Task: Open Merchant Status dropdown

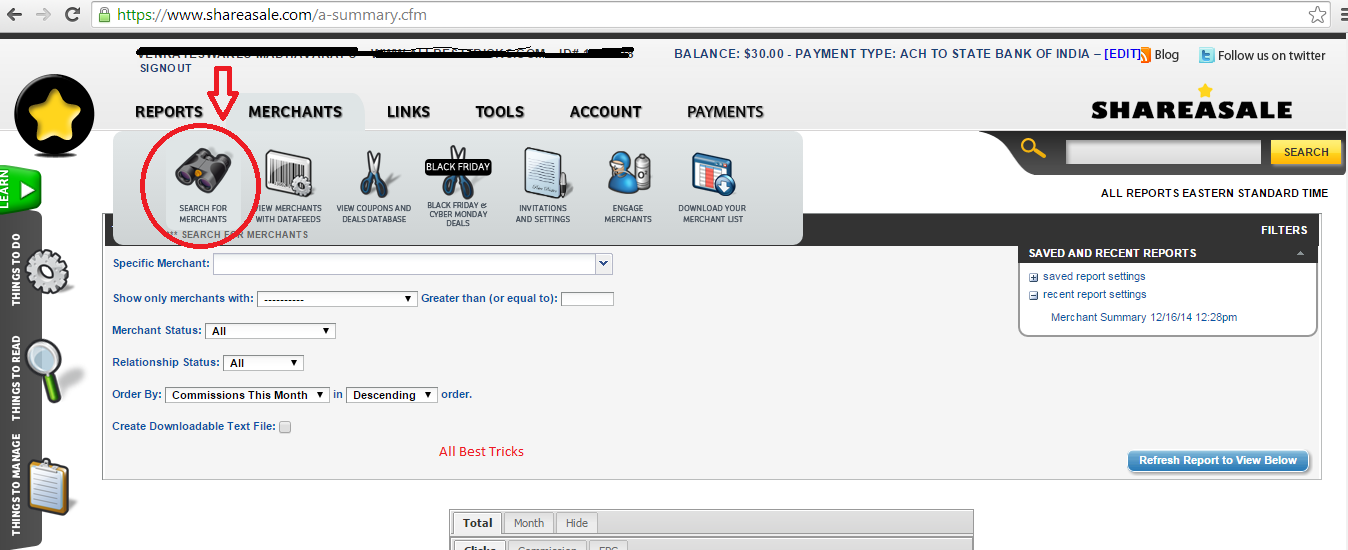Action: (270, 331)
